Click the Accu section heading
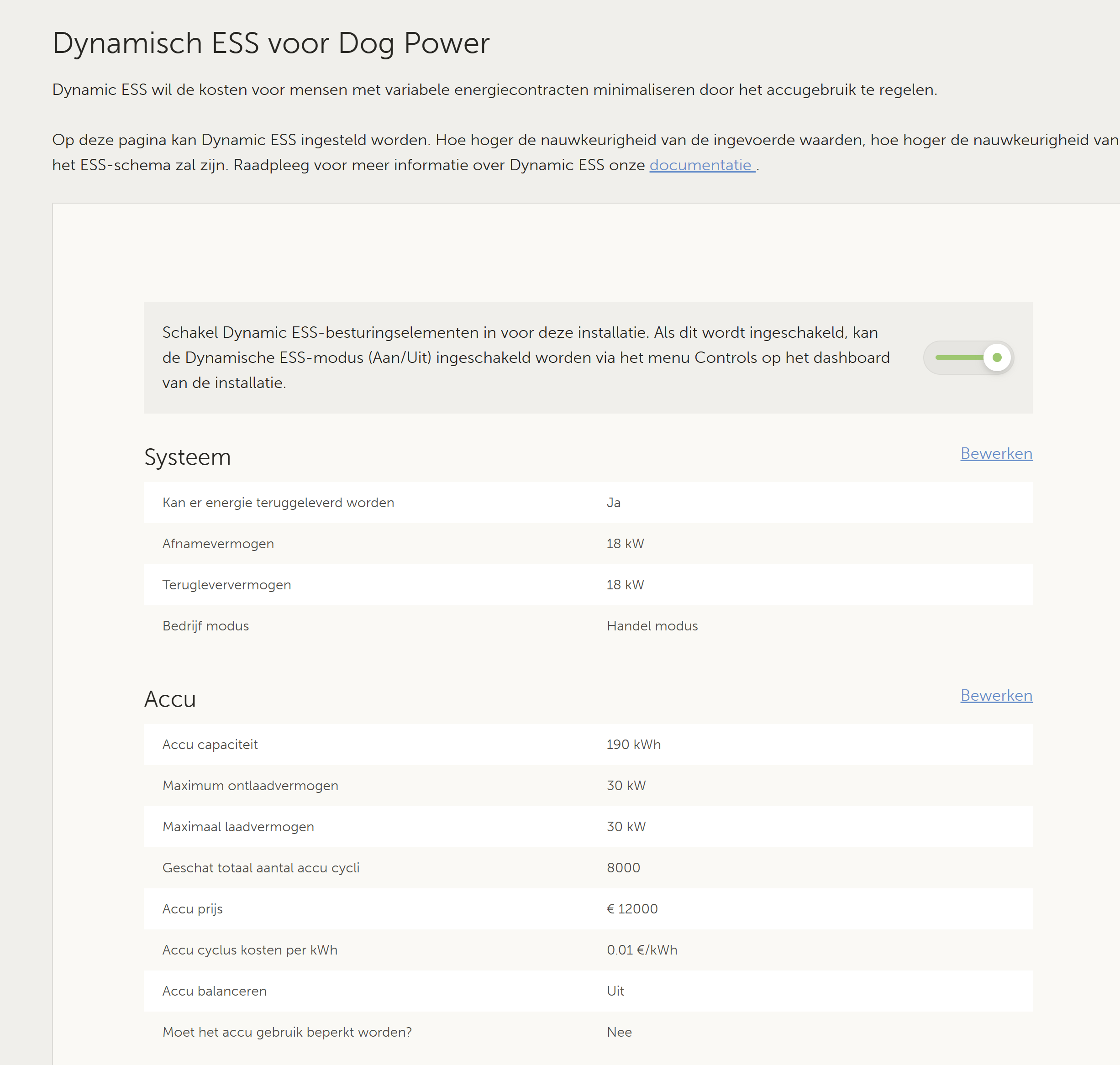Screen dimensions: 1120x1065 pyautogui.click(x=170, y=699)
